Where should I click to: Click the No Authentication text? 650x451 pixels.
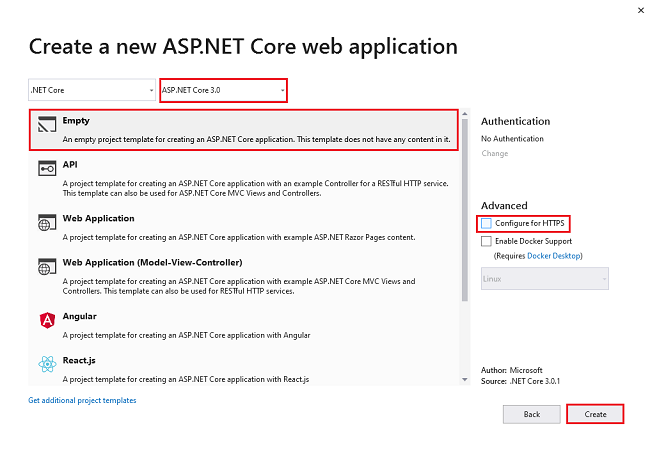(x=512, y=138)
